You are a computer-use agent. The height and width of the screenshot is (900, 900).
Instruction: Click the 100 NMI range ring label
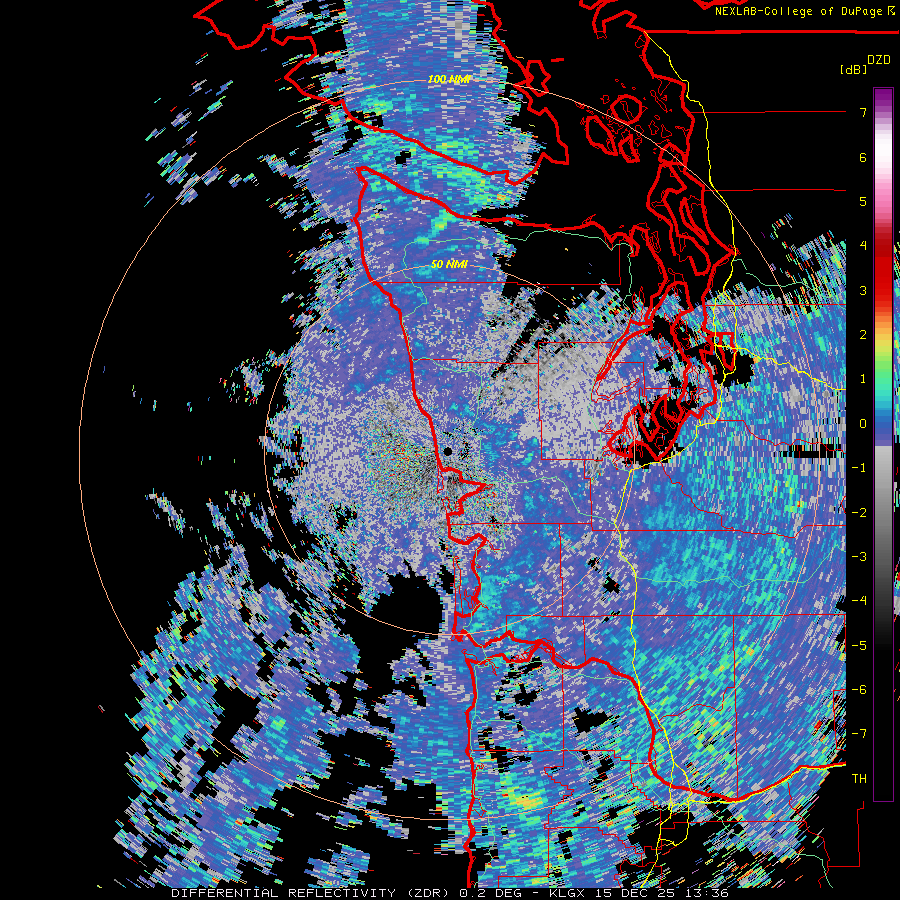(449, 79)
